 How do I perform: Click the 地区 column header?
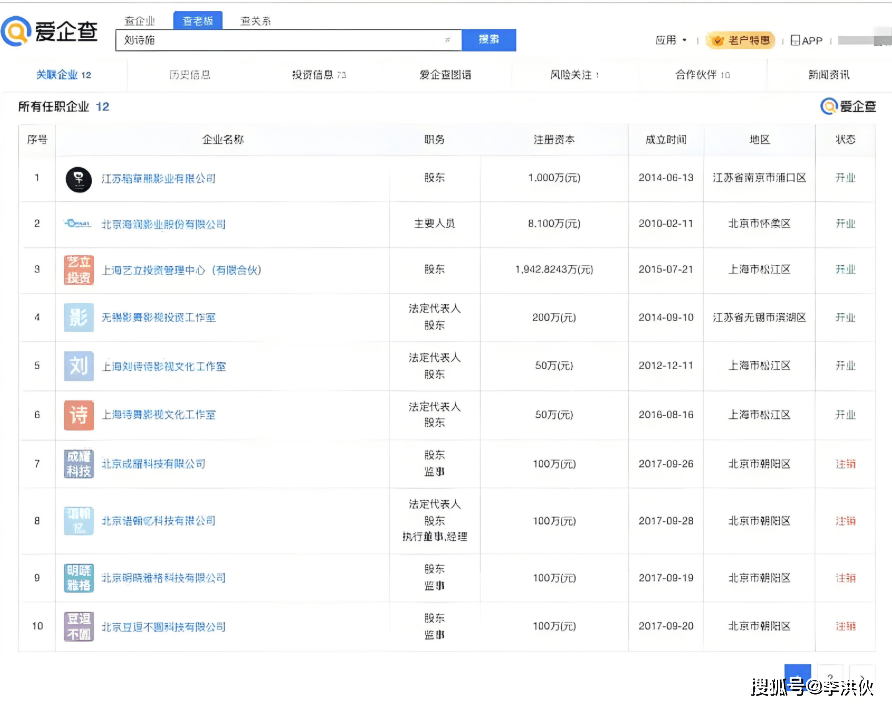pyautogui.click(x=759, y=139)
